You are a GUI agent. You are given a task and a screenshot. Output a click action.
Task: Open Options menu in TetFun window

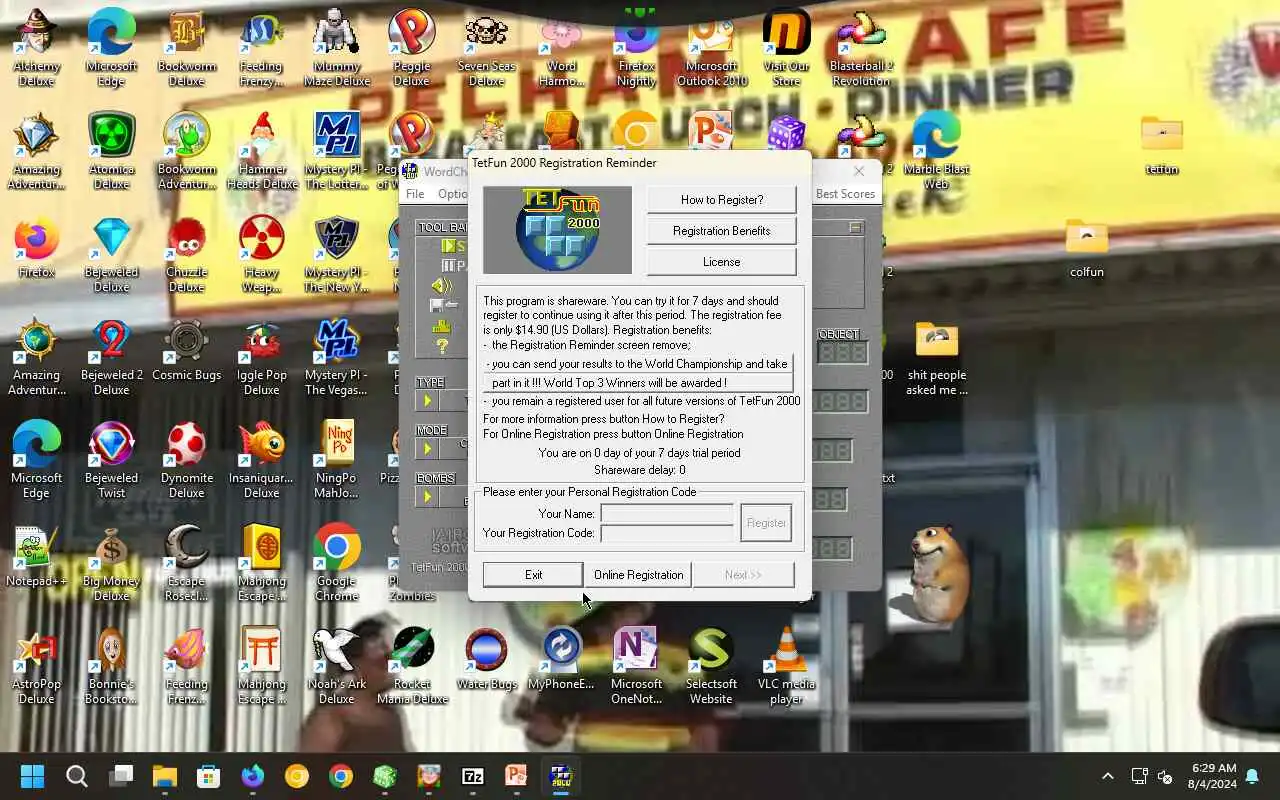[x=452, y=194]
